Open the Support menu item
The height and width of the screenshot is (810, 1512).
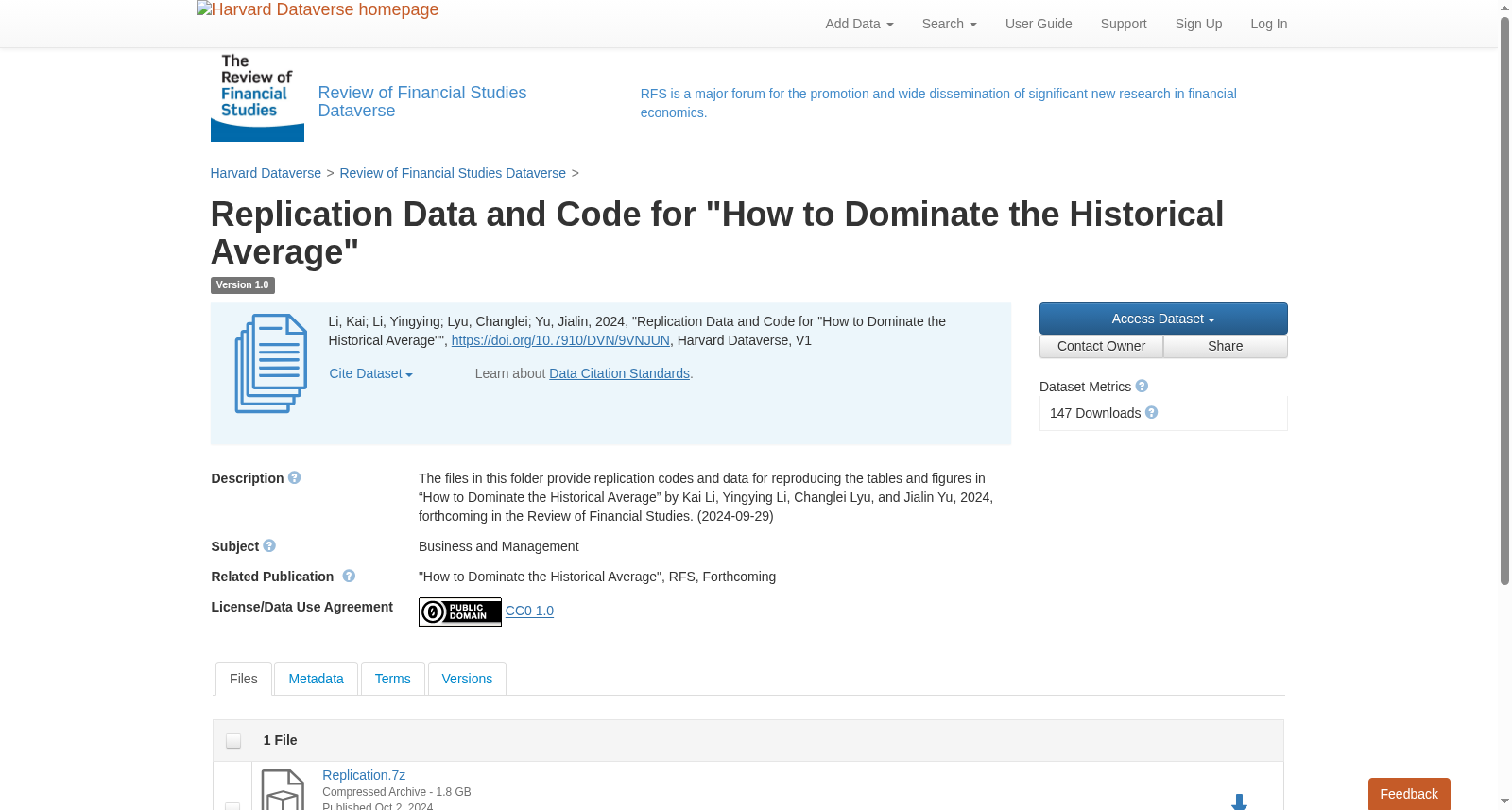pos(1124,24)
